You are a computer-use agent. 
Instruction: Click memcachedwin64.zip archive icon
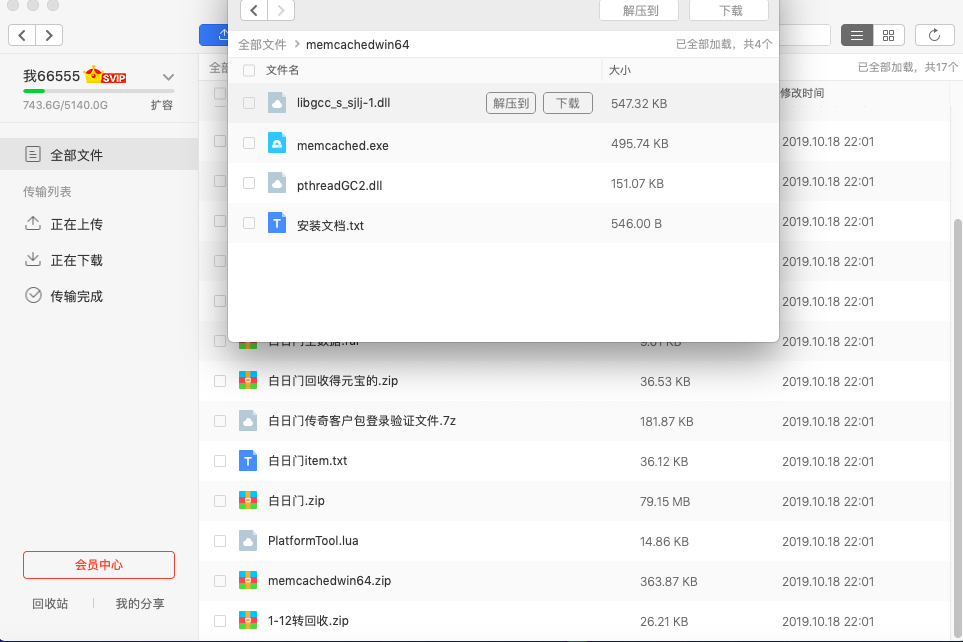click(x=248, y=580)
